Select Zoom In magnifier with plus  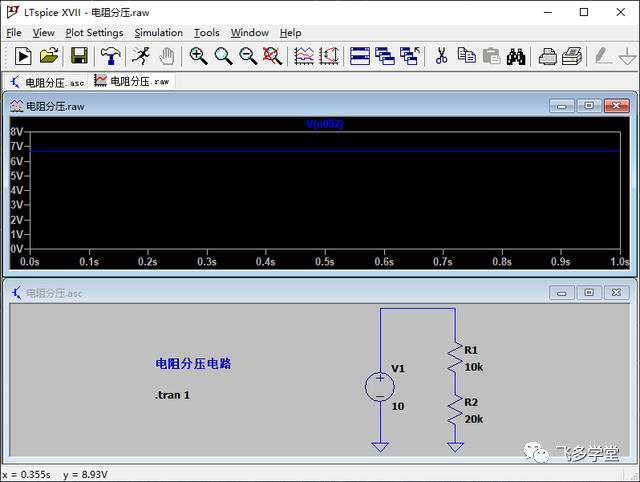click(198, 56)
